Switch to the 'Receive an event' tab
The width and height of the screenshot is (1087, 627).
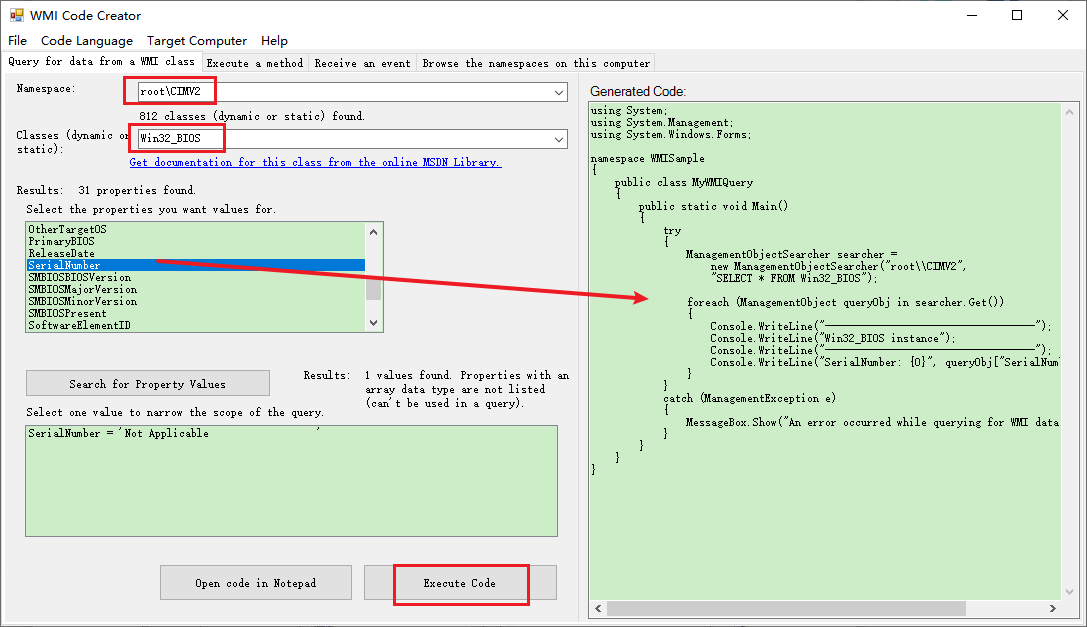[x=361, y=61]
